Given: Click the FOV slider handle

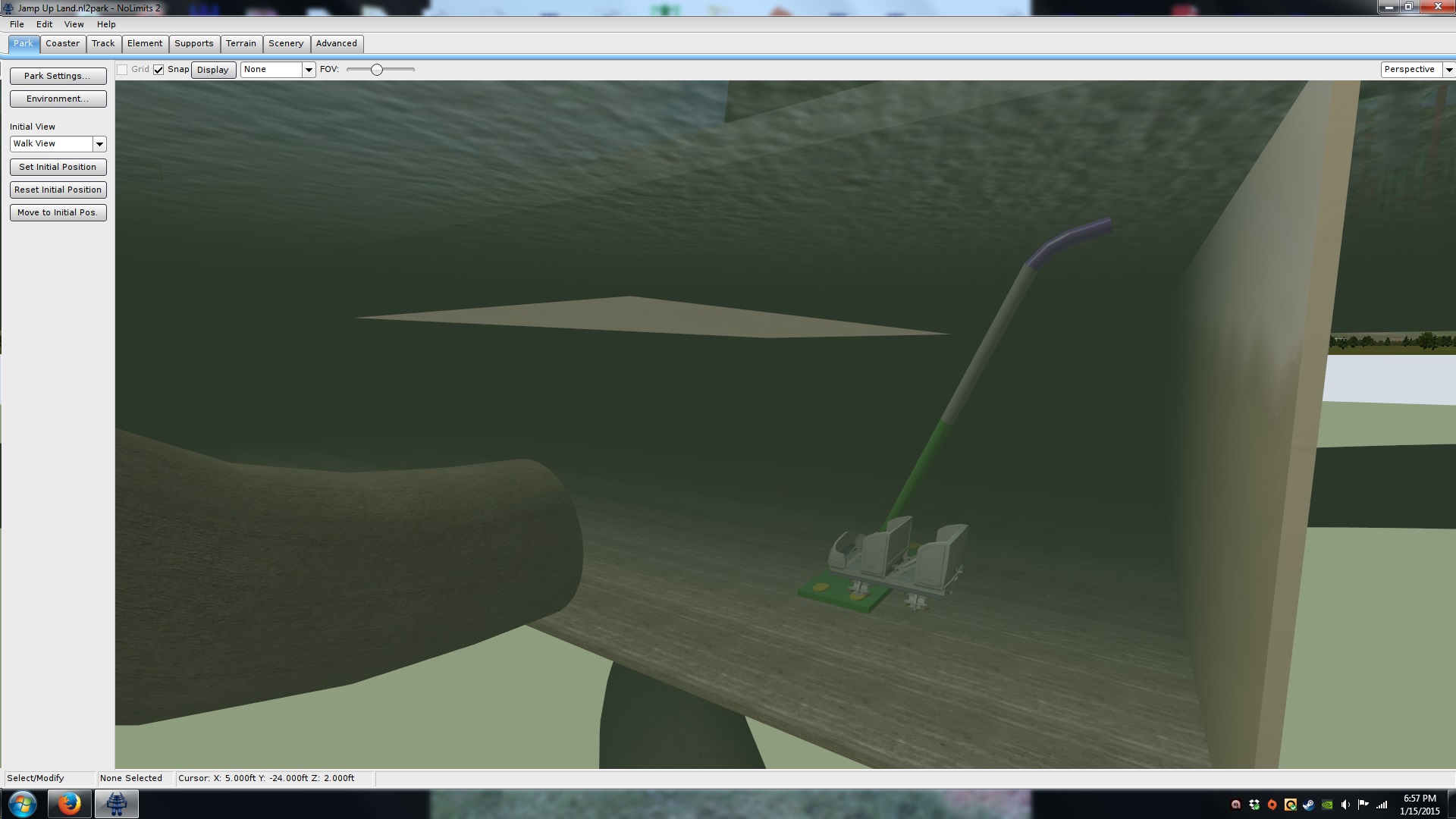Looking at the screenshot, I should 376,70.
